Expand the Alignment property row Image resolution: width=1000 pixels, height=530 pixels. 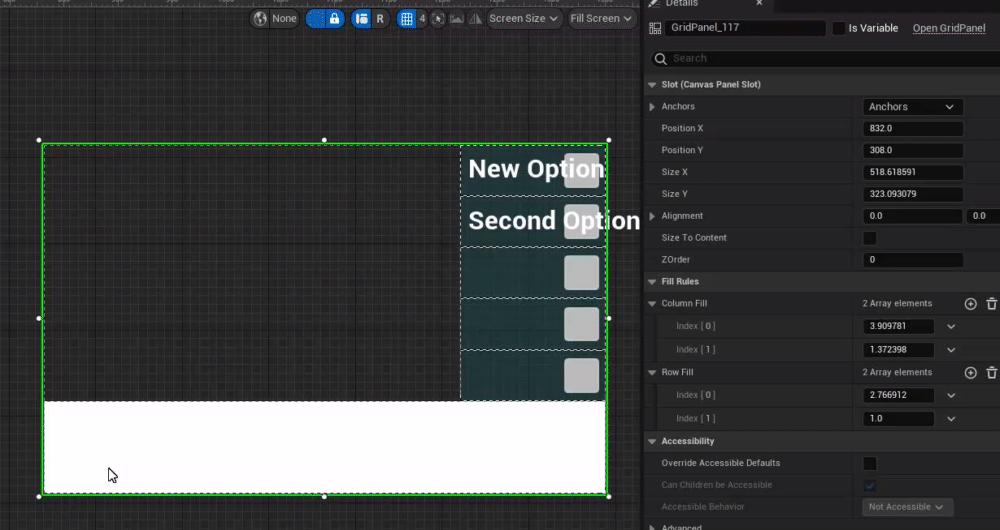652,216
